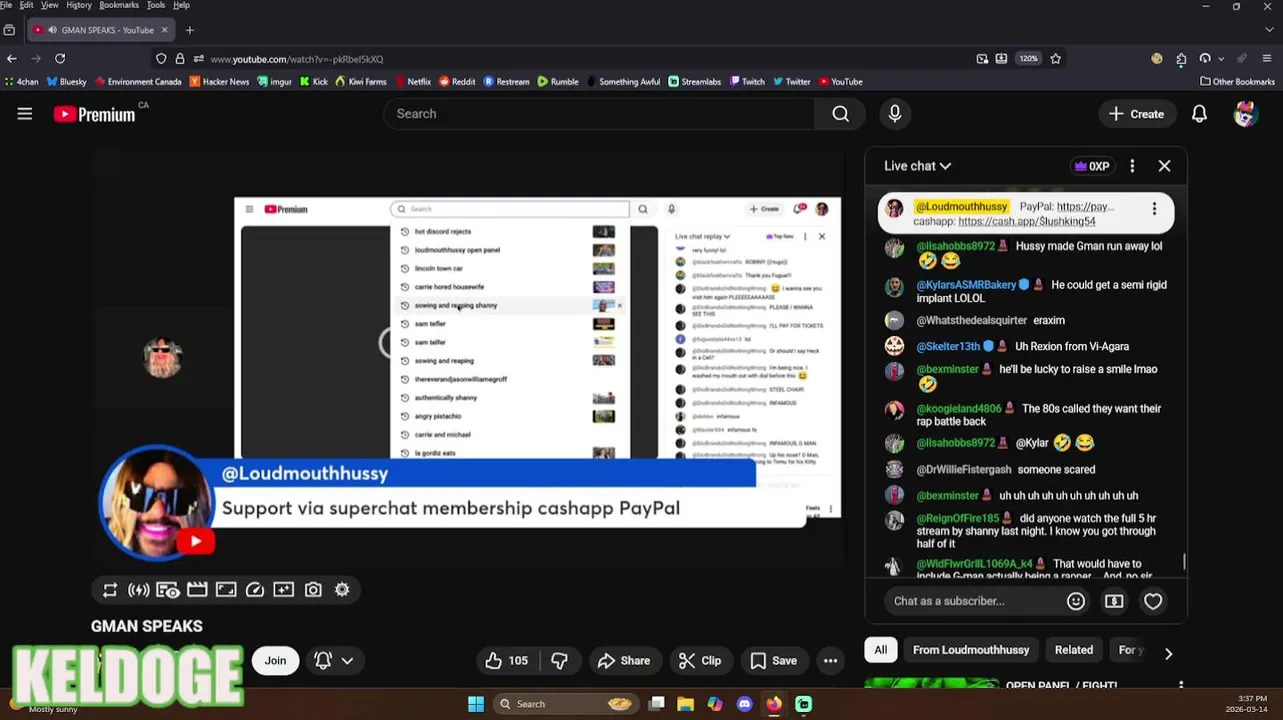This screenshot has height=720, width=1283.
Task: Like the video with thumbs up
Action: [507, 661]
